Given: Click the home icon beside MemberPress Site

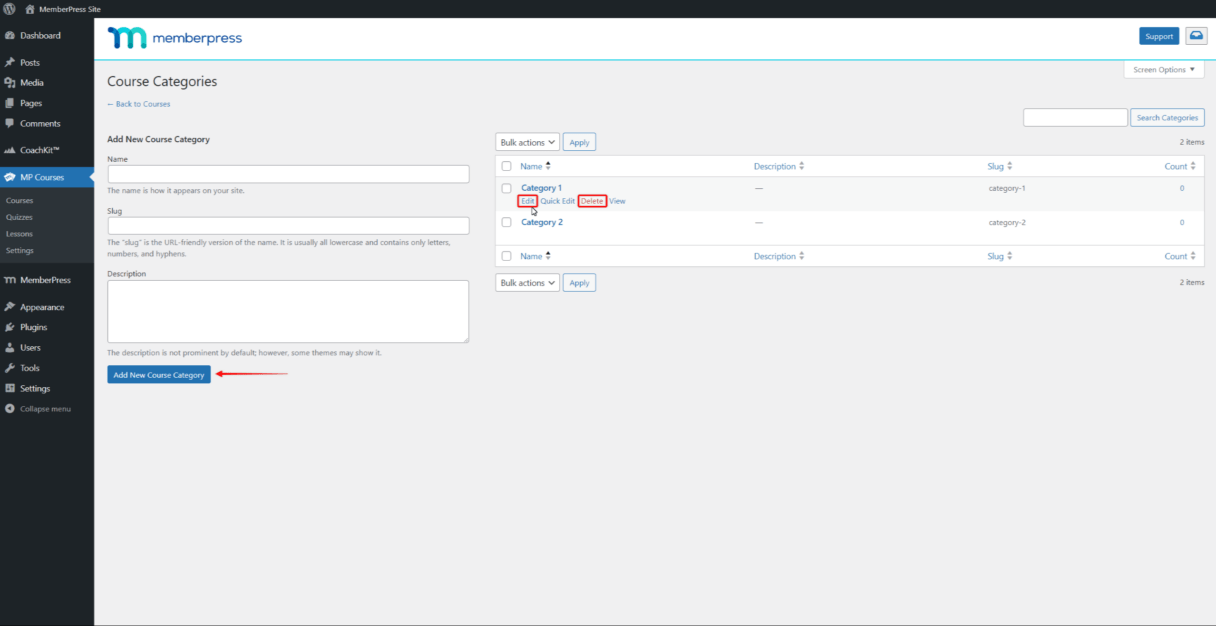Looking at the screenshot, I should (30, 8).
